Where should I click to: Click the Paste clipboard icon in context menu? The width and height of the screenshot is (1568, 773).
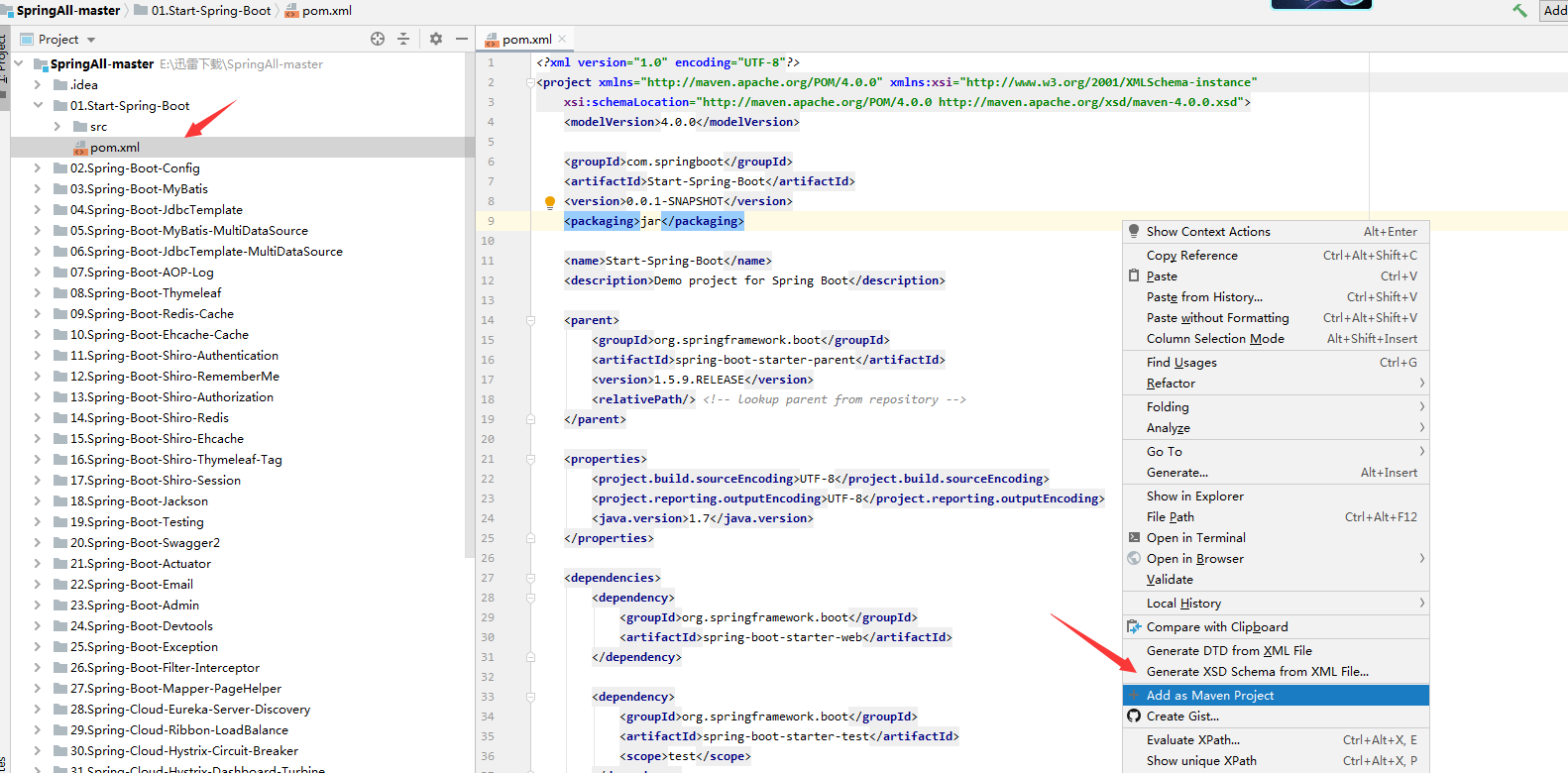click(x=1134, y=276)
